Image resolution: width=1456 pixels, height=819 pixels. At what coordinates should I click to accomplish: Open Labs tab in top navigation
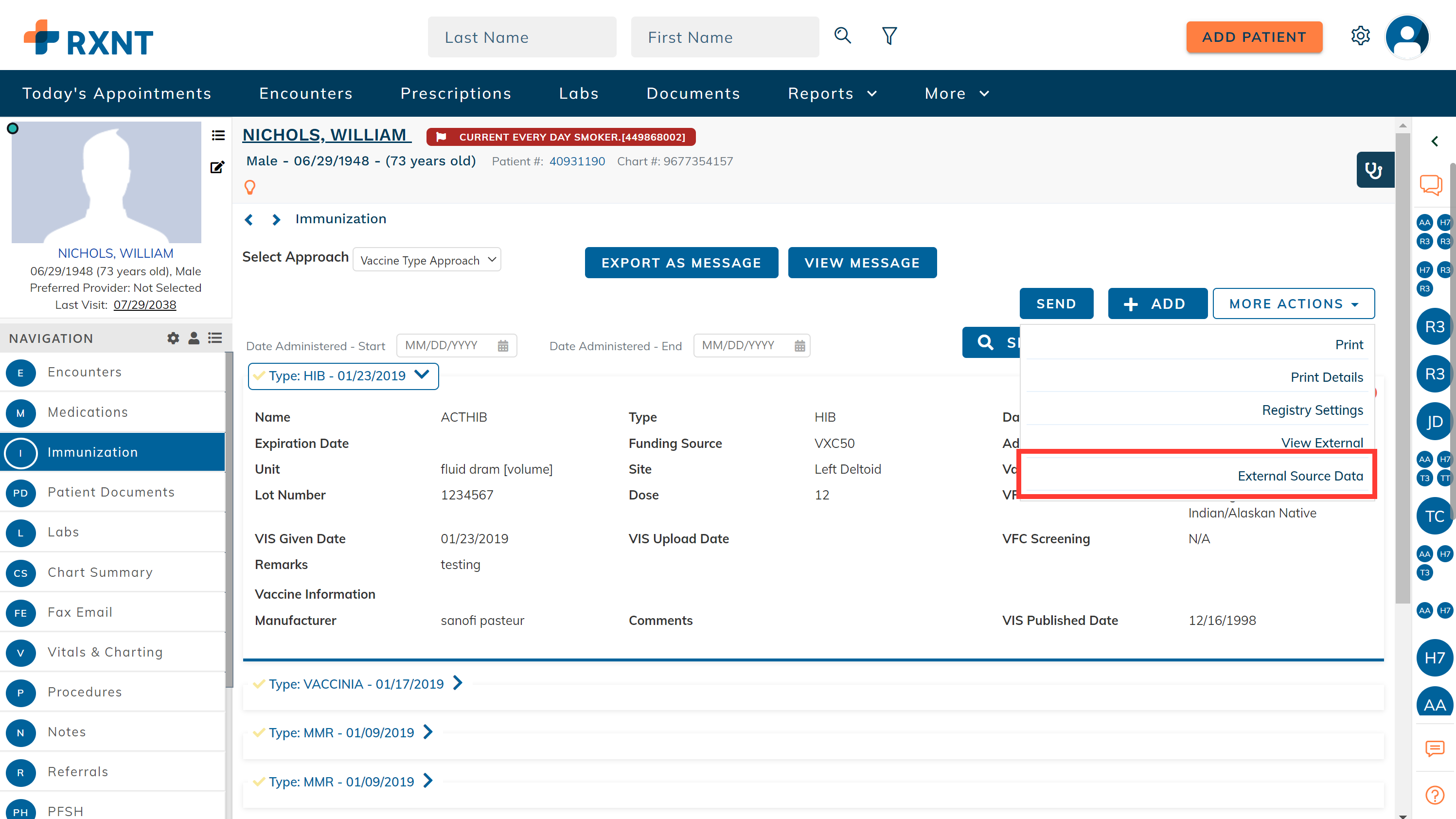(x=579, y=93)
